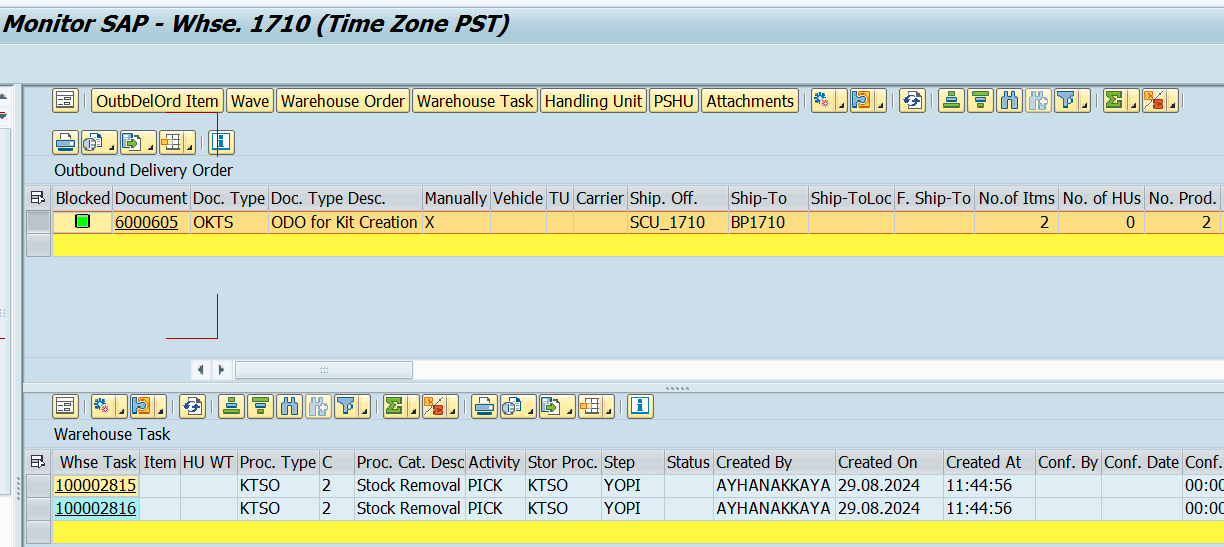Click the Created By column header
This screenshot has width=1224, height=547.
point(774,462)
